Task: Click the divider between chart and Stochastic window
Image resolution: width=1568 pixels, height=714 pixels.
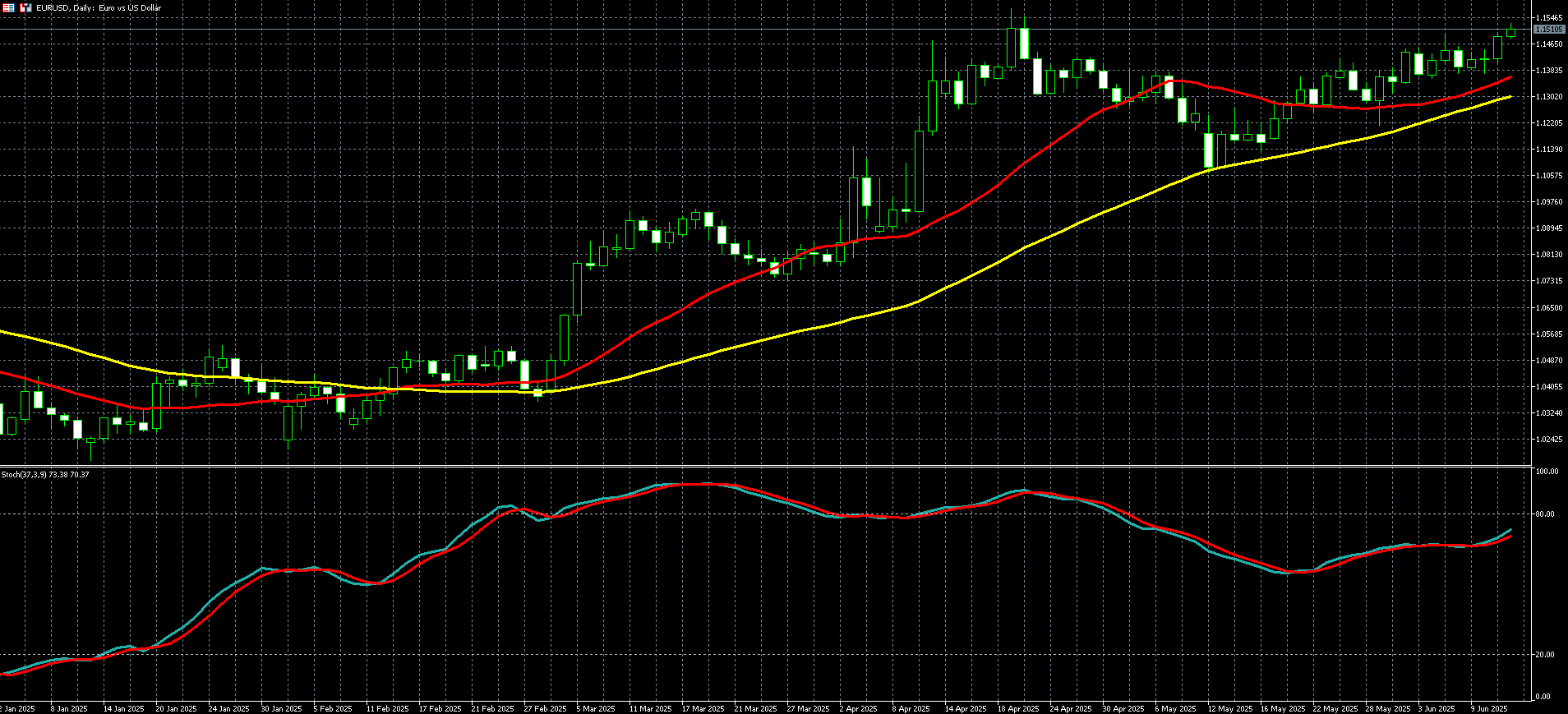Action: 764,467
